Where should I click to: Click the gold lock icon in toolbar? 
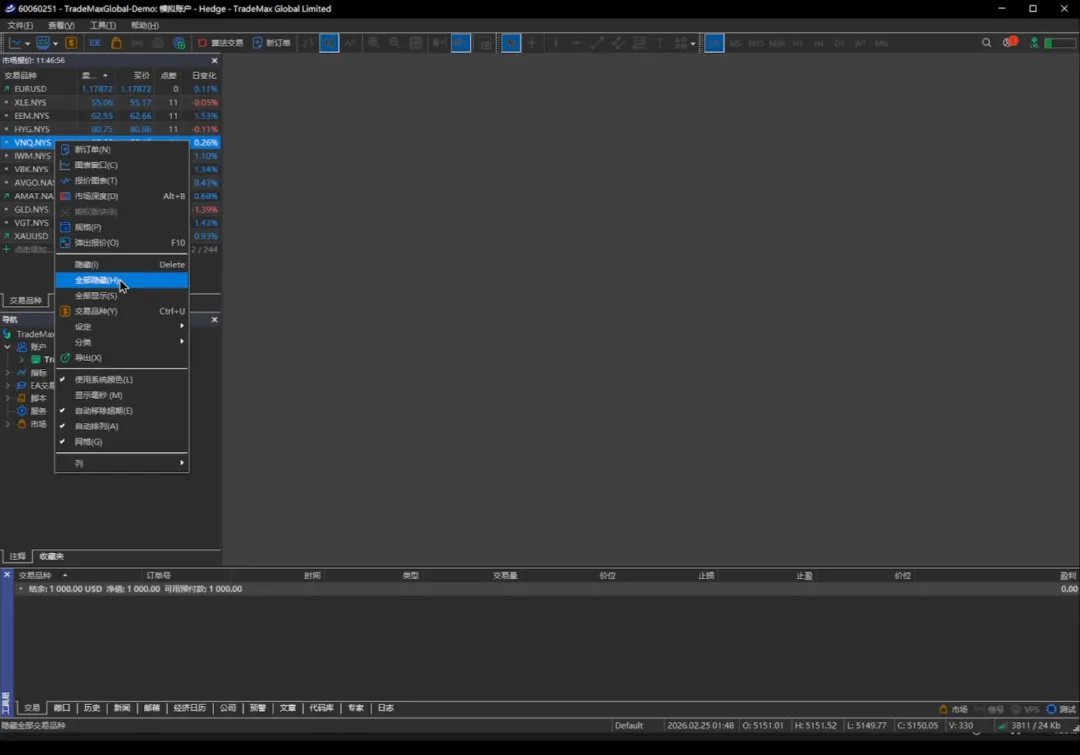[x=117, y=43]
